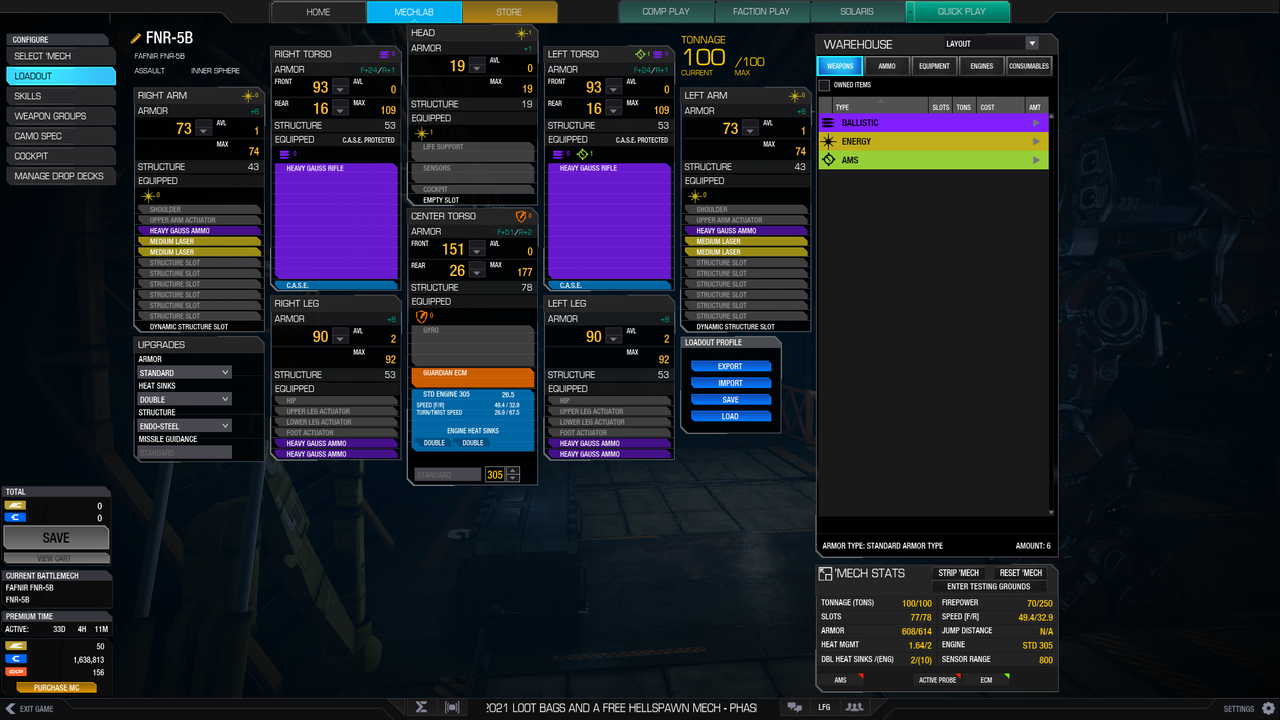Open the Quick Play tab
The width and height of the screenshot is (1280, 720).
pyautogui.click(x=960, y=12)
